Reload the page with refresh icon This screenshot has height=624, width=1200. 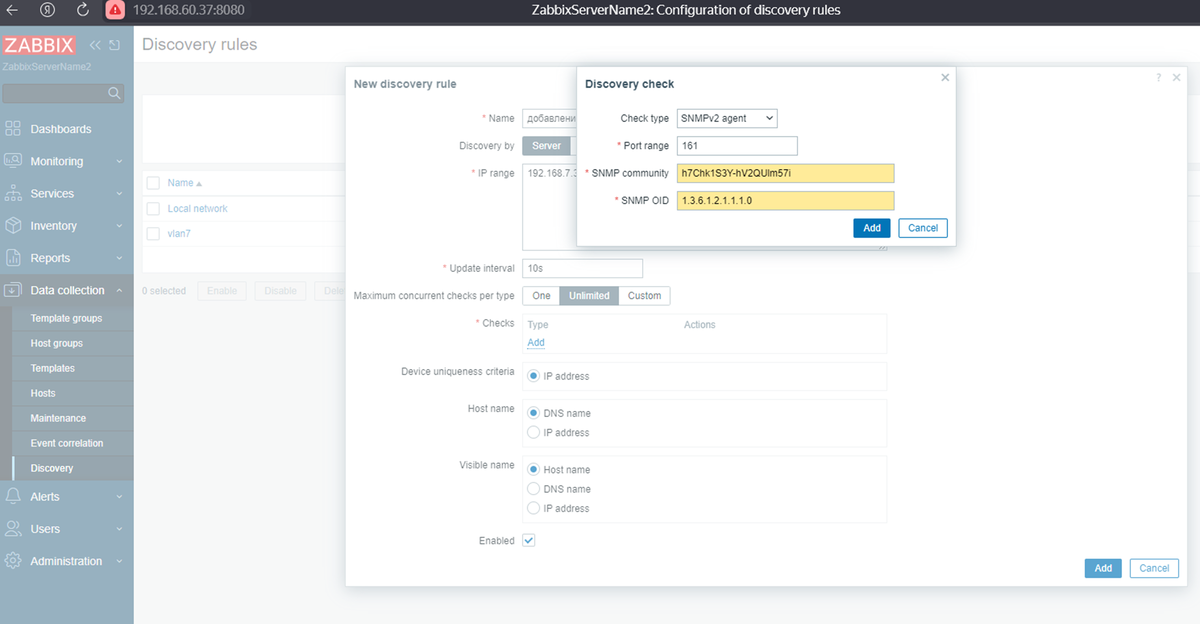tap(82, 10)
